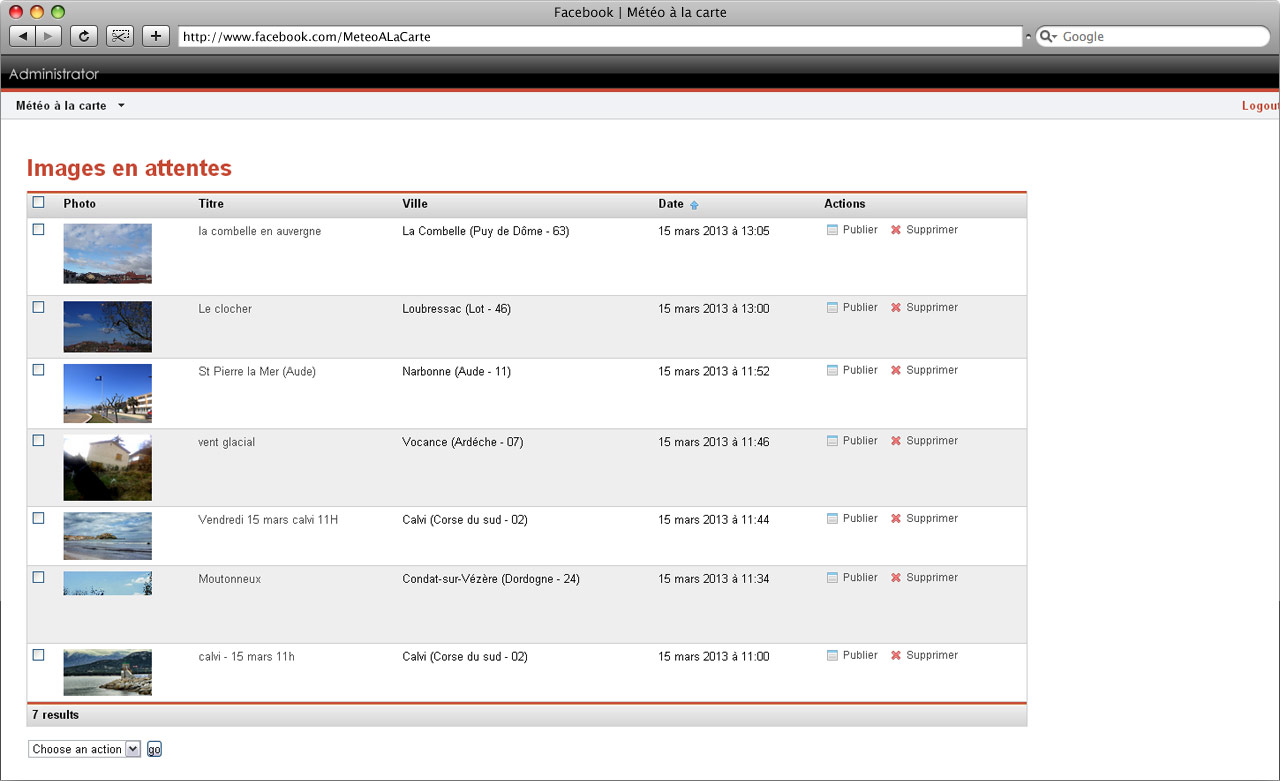The width and height of the screenshot is (1280, 781).
Task: Sort by the Titre column header
Action: coord(211,204)
